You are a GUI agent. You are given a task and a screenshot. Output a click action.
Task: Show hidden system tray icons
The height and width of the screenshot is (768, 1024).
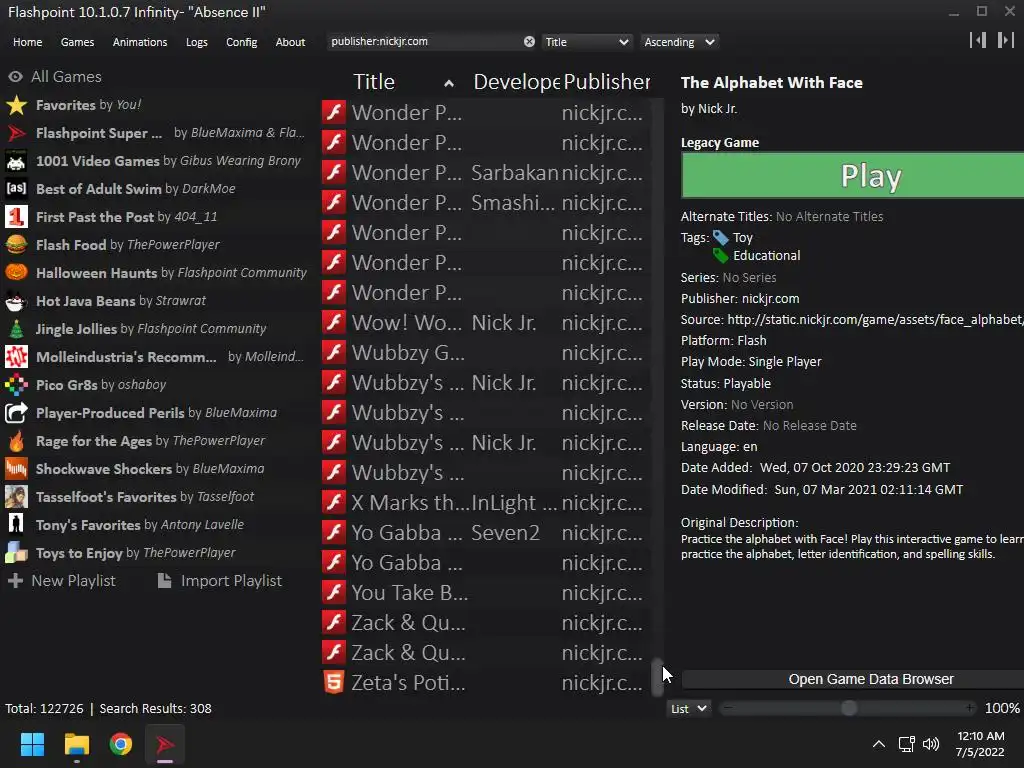[x=879, y=744]
